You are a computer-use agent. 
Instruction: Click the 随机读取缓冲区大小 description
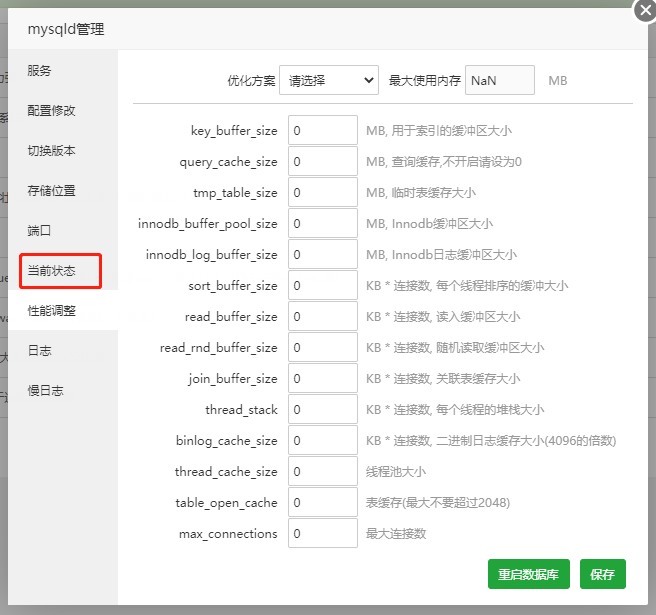point(455,347)
